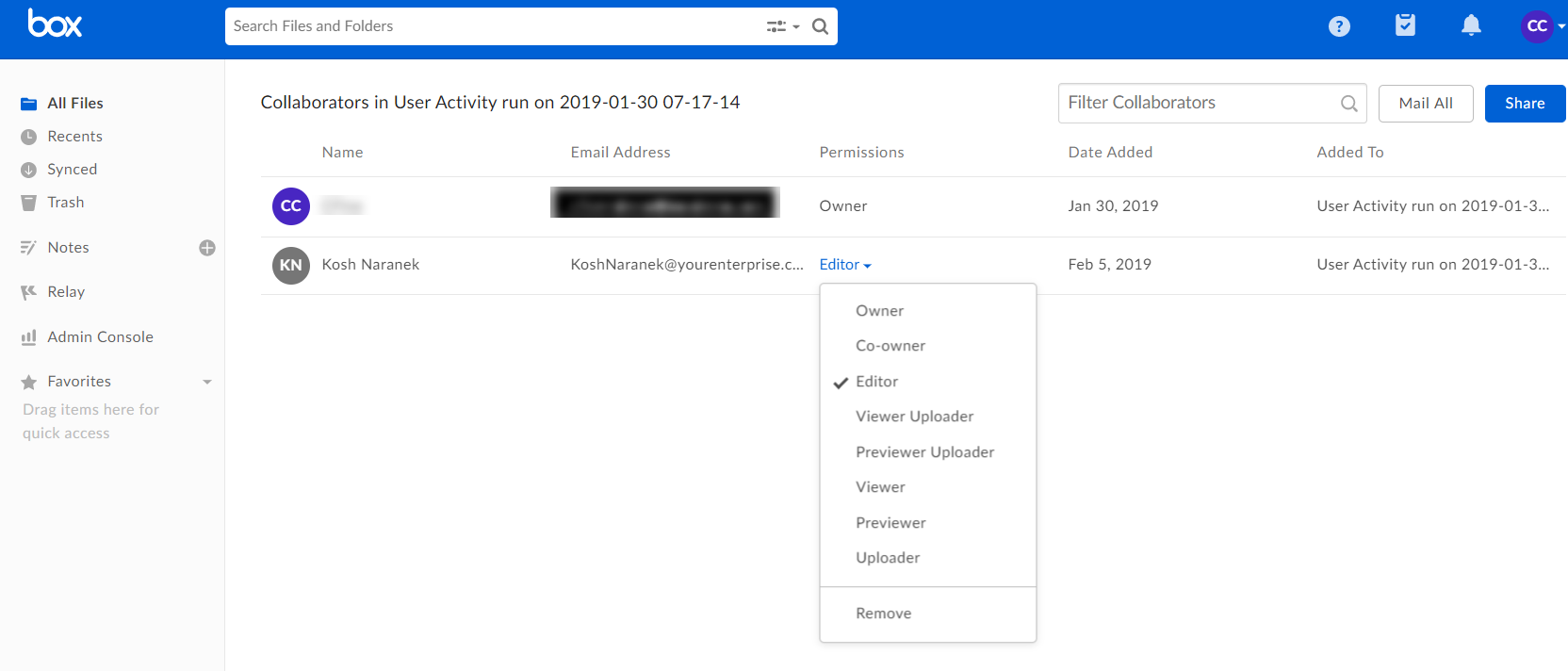Image resolution: width=1568 pixels, height=671 pixels.
Task: Focus the Filter Collaborators field
Action: [1197, 103]
